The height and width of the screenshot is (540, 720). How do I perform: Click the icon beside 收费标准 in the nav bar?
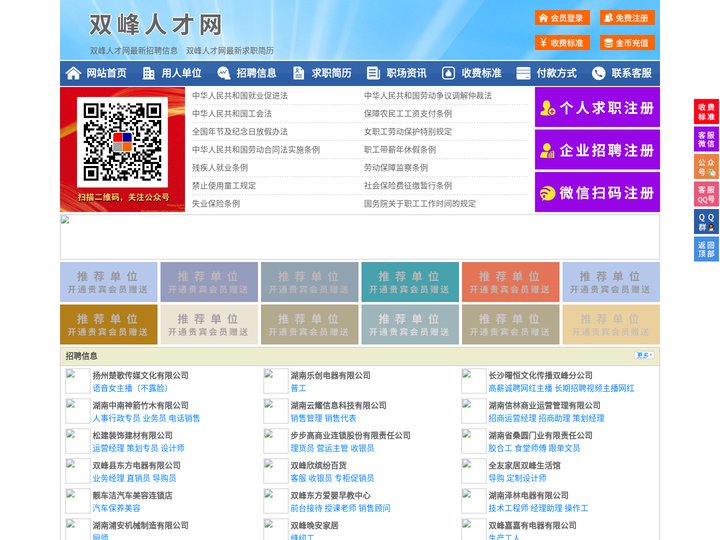[448, 73]
